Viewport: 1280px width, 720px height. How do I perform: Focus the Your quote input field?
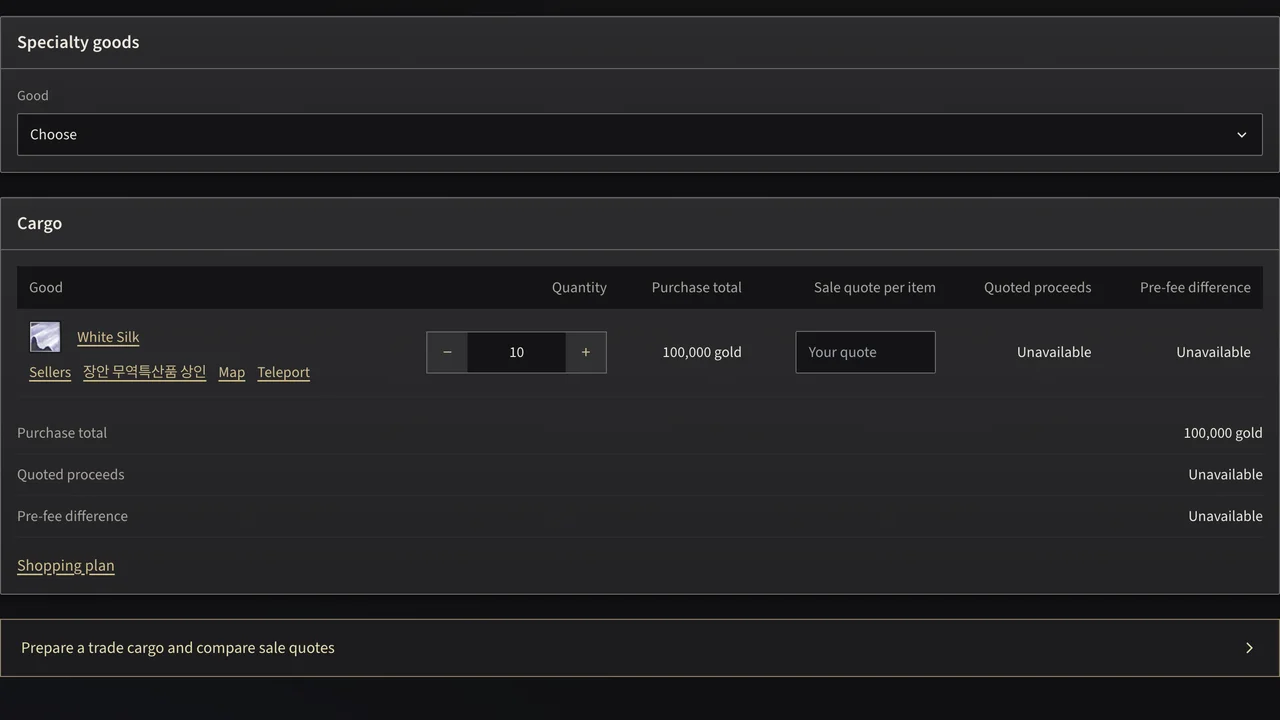(865, 352)
